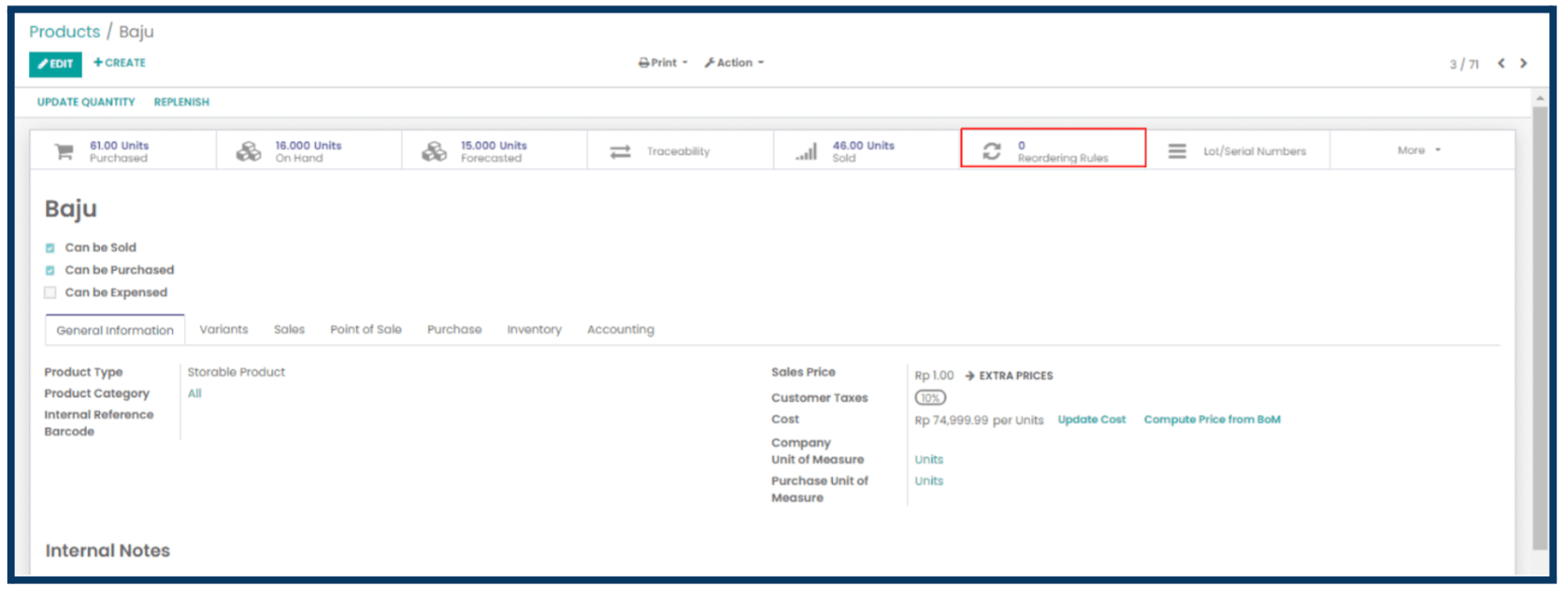Toggle the Can be Sold checkbox
The width and height of the screenshot is (1568, 595).
click(50, 248)
